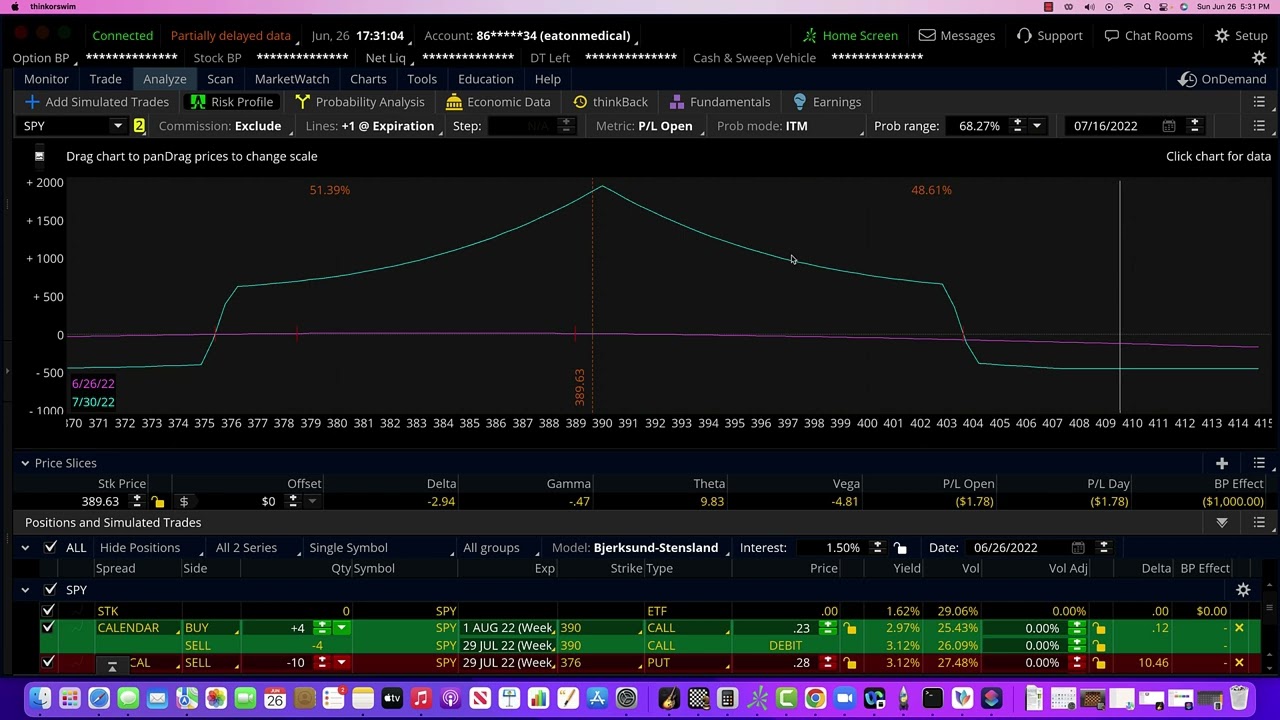Toggle the stock price lock icon
Viewport: 1280px width, 720px height.
[x=158, y=502]
